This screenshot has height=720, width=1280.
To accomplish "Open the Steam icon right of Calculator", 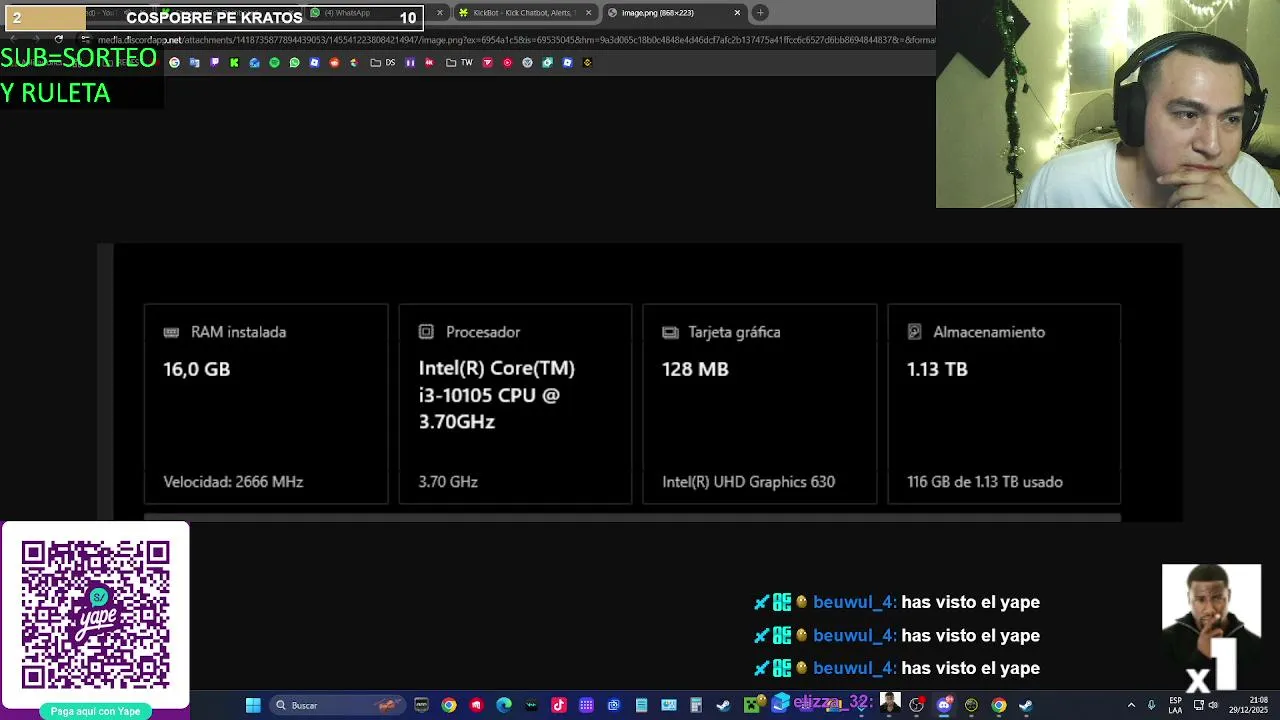I will [x=723, y=705].
